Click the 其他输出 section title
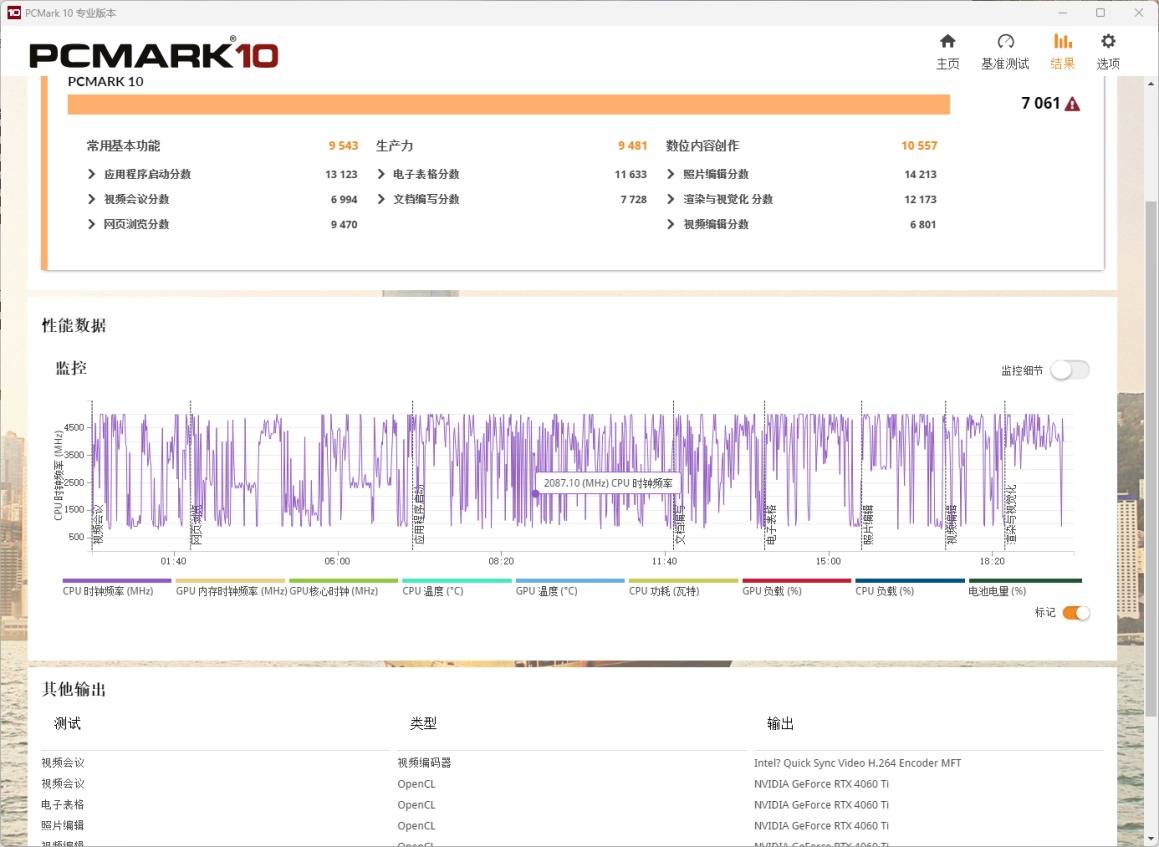Image resolution: width=1159 pixels, height=847 pixels. coord(74,690)
